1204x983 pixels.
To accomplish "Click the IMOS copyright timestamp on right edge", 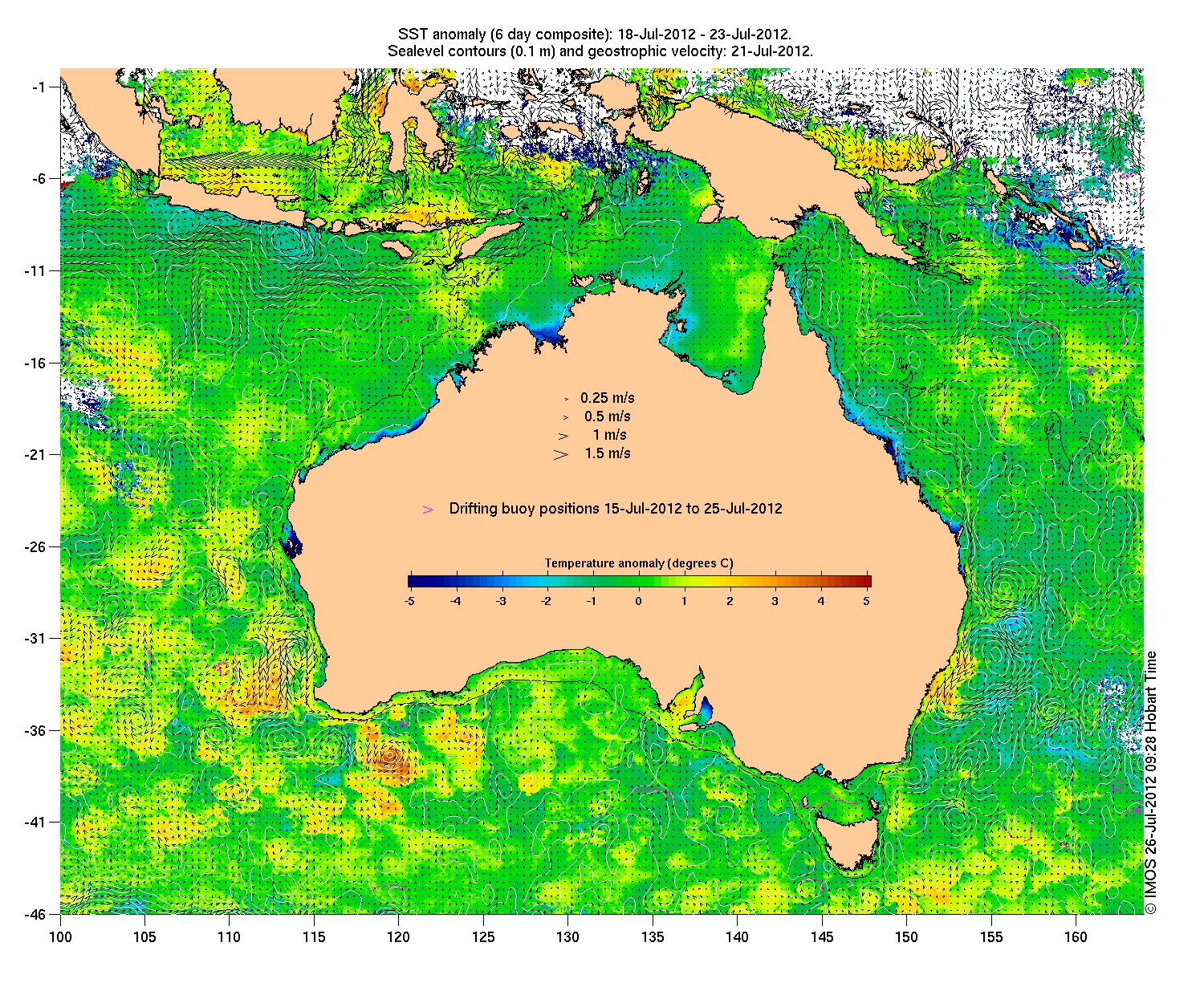I will 1151,782.
